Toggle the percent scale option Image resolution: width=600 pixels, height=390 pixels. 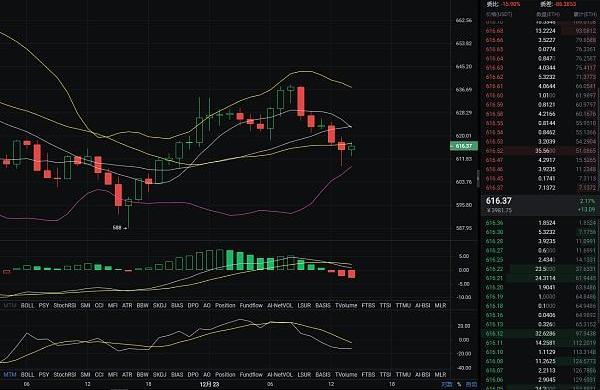(x=459, y=384)
